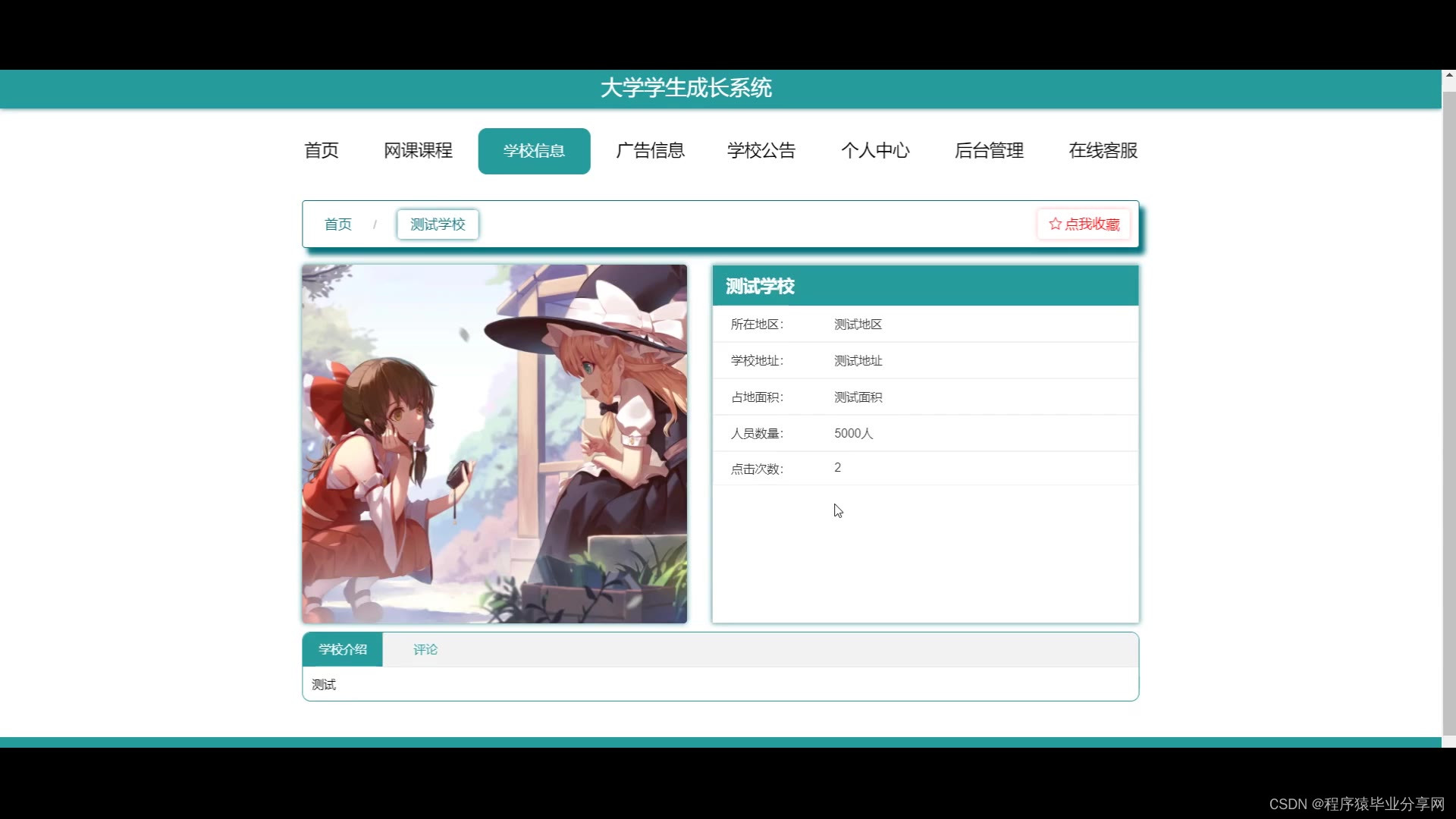Screen dimensions: 1456x819
Task: Click the 测试学校 info panel heading
Action: coord(760,286)
